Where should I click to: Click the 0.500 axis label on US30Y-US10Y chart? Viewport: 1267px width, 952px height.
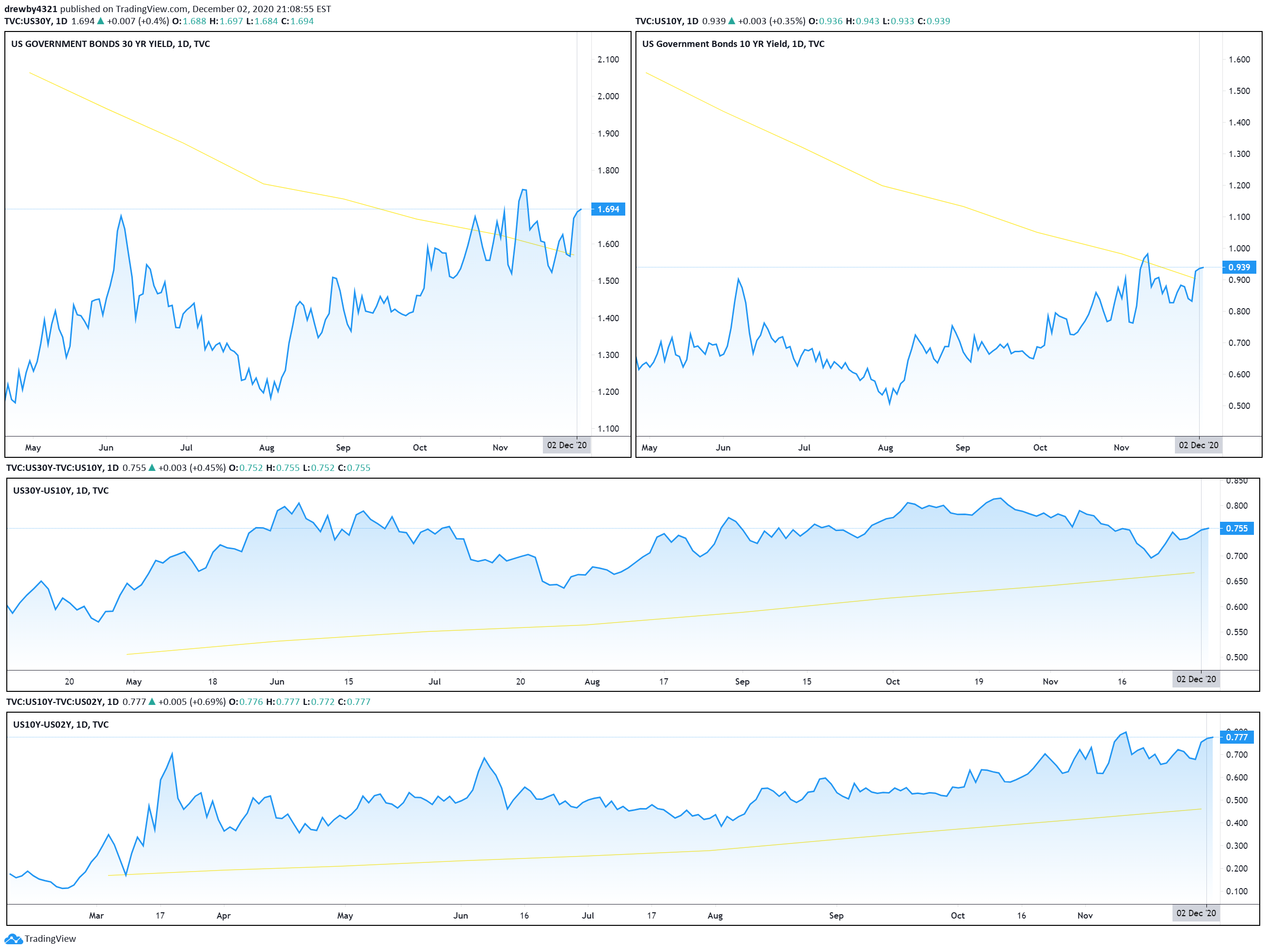[1237, 657]
